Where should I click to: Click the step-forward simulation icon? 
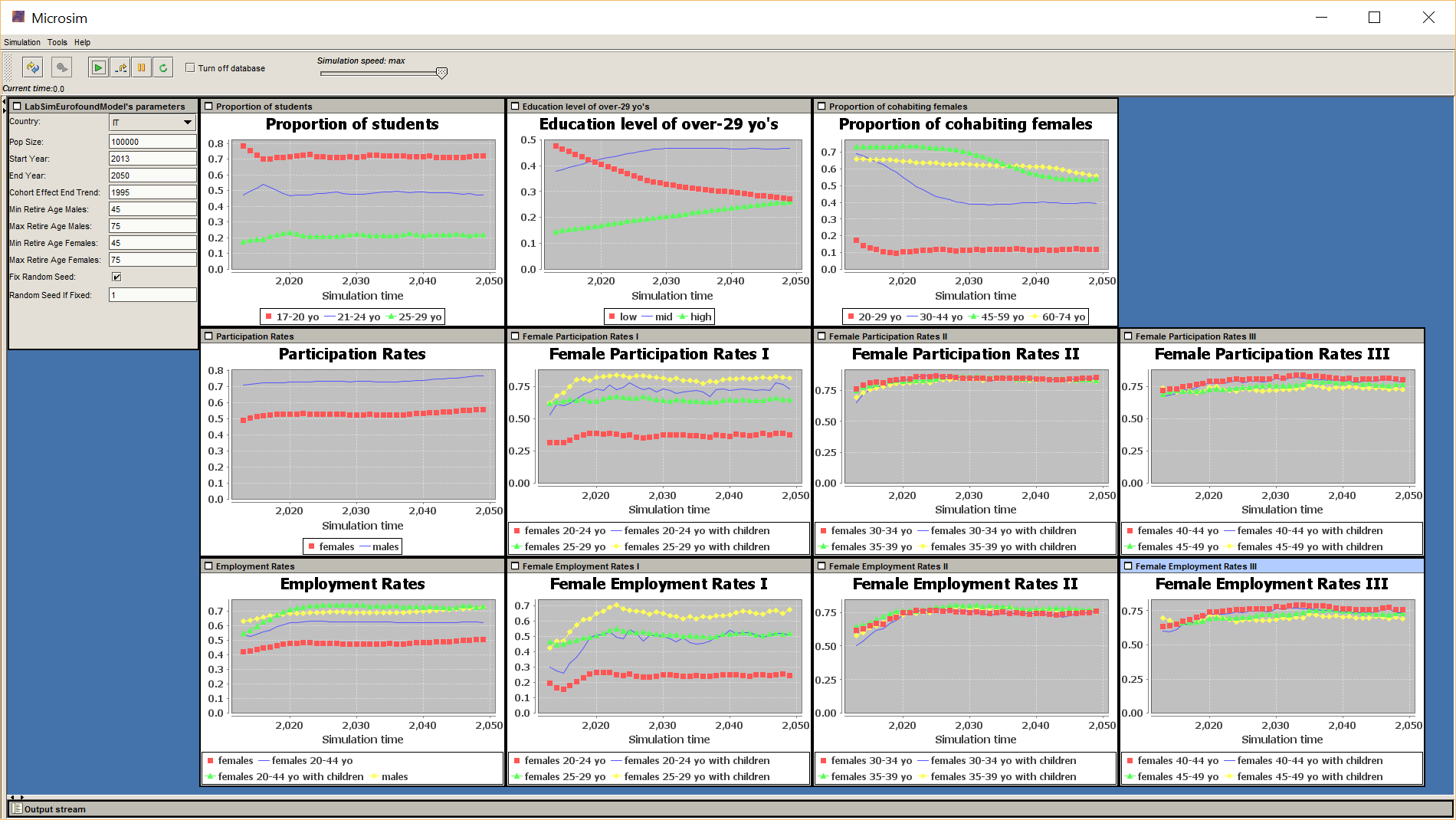pos(120,67)
